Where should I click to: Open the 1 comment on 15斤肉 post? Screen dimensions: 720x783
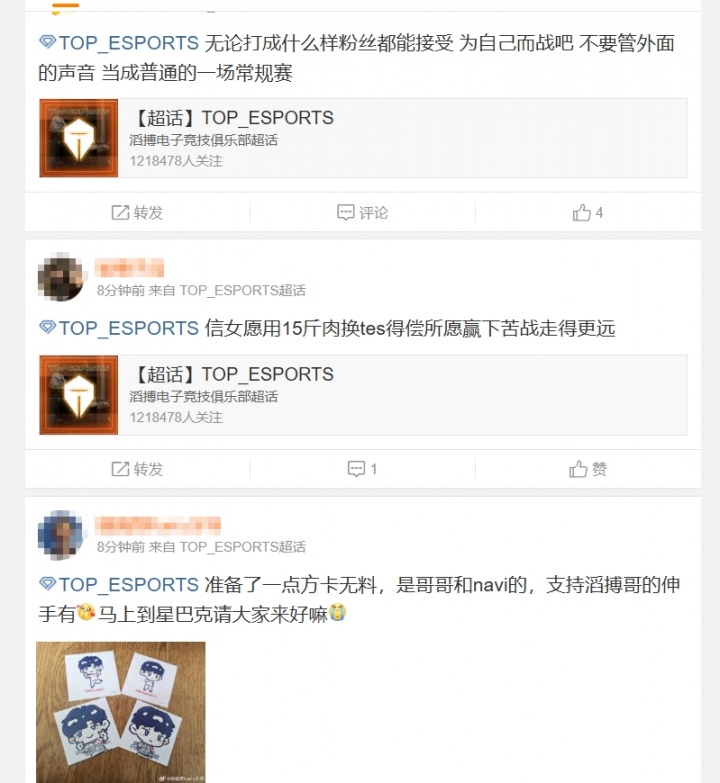[x=362, y=469]
